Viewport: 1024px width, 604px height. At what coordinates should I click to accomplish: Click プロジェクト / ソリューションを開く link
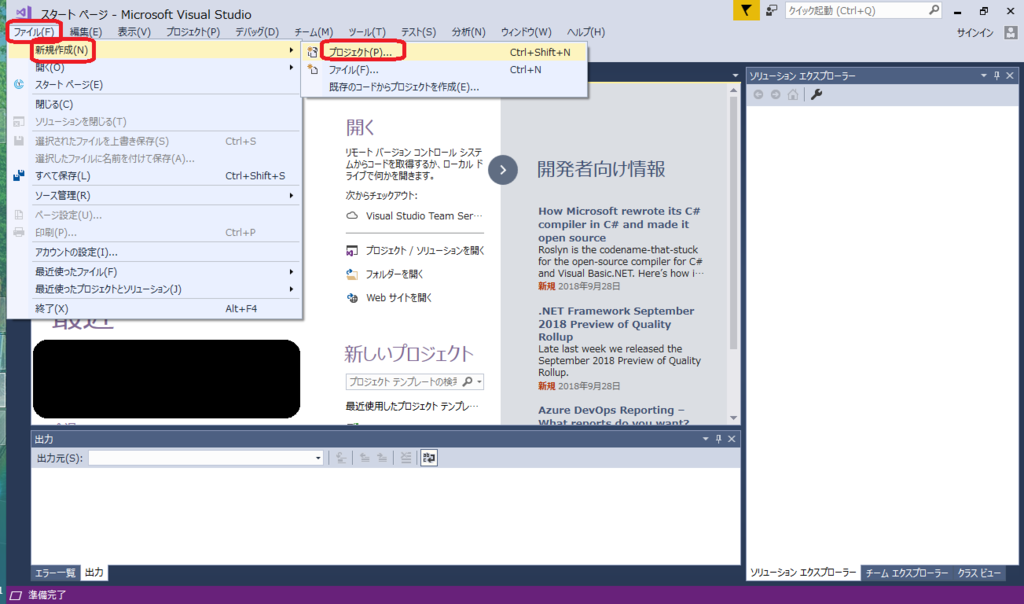tap(424, 250)
